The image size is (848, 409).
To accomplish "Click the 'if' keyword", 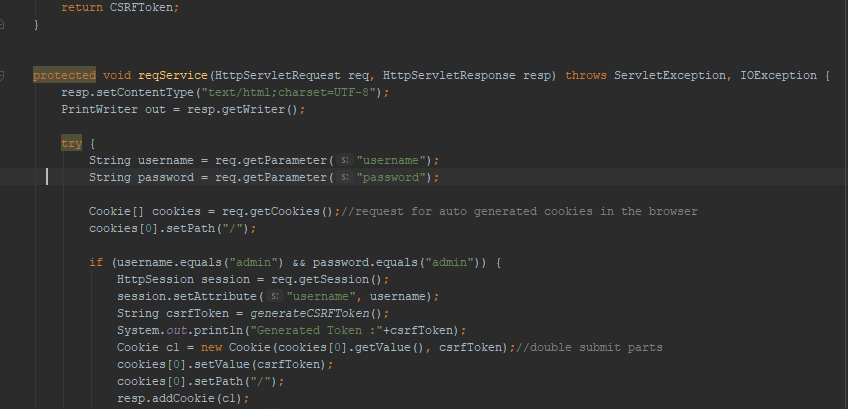I will 96,262.
